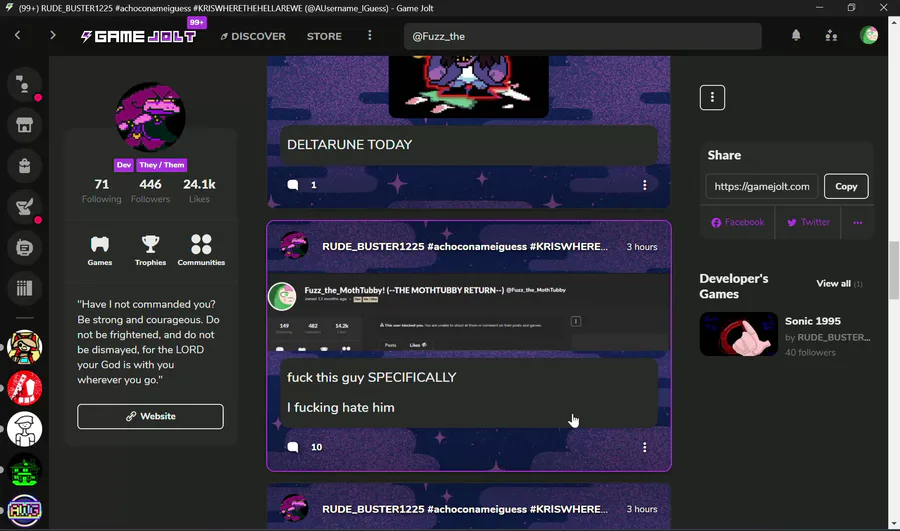Open the game library sidebar icon

tap(24, 288)
